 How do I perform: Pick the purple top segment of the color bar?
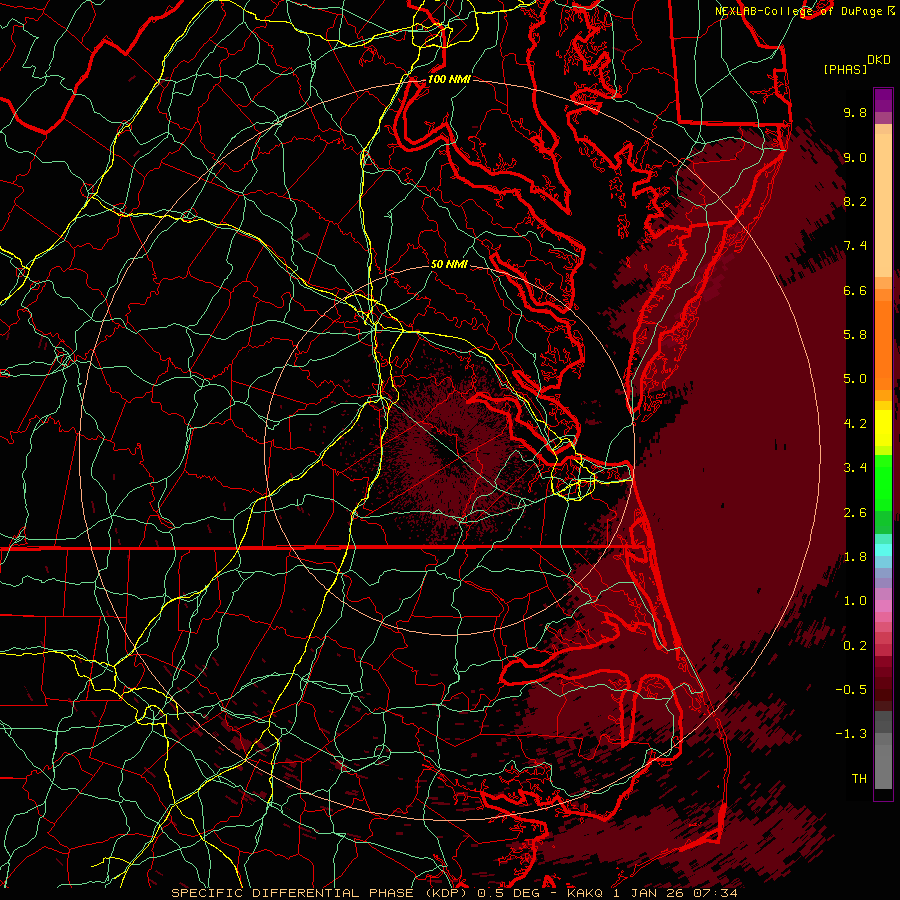883,100
